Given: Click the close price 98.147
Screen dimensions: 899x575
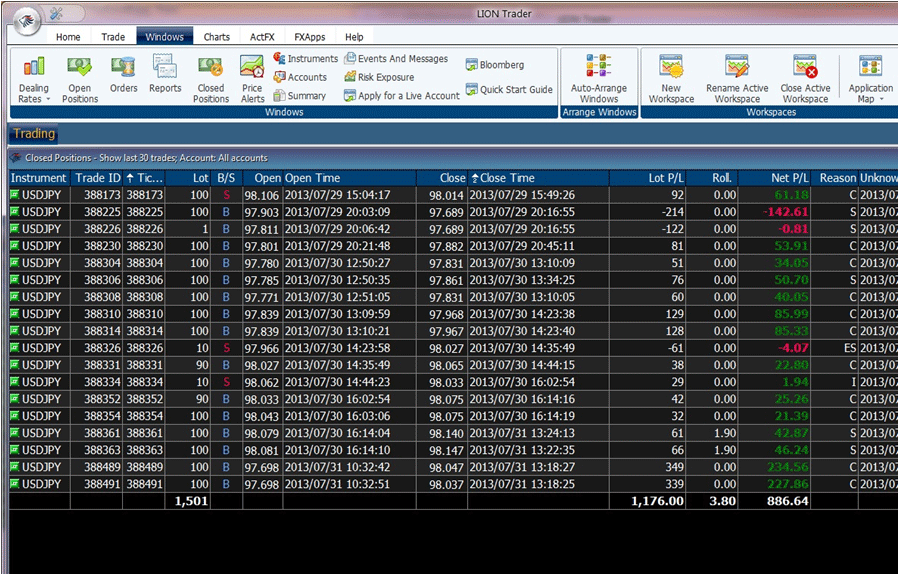Looking at the screenshot, I should (x=441, y=450).
